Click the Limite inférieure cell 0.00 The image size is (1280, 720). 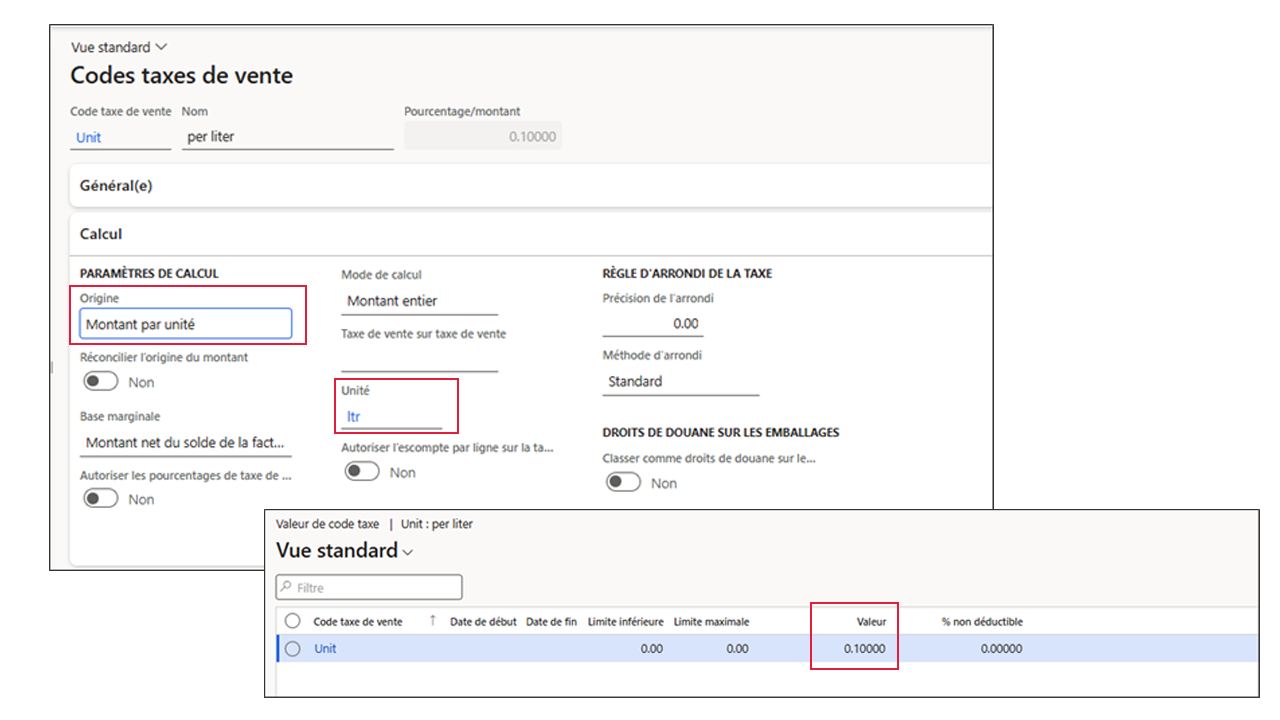(x=651, y=649)
